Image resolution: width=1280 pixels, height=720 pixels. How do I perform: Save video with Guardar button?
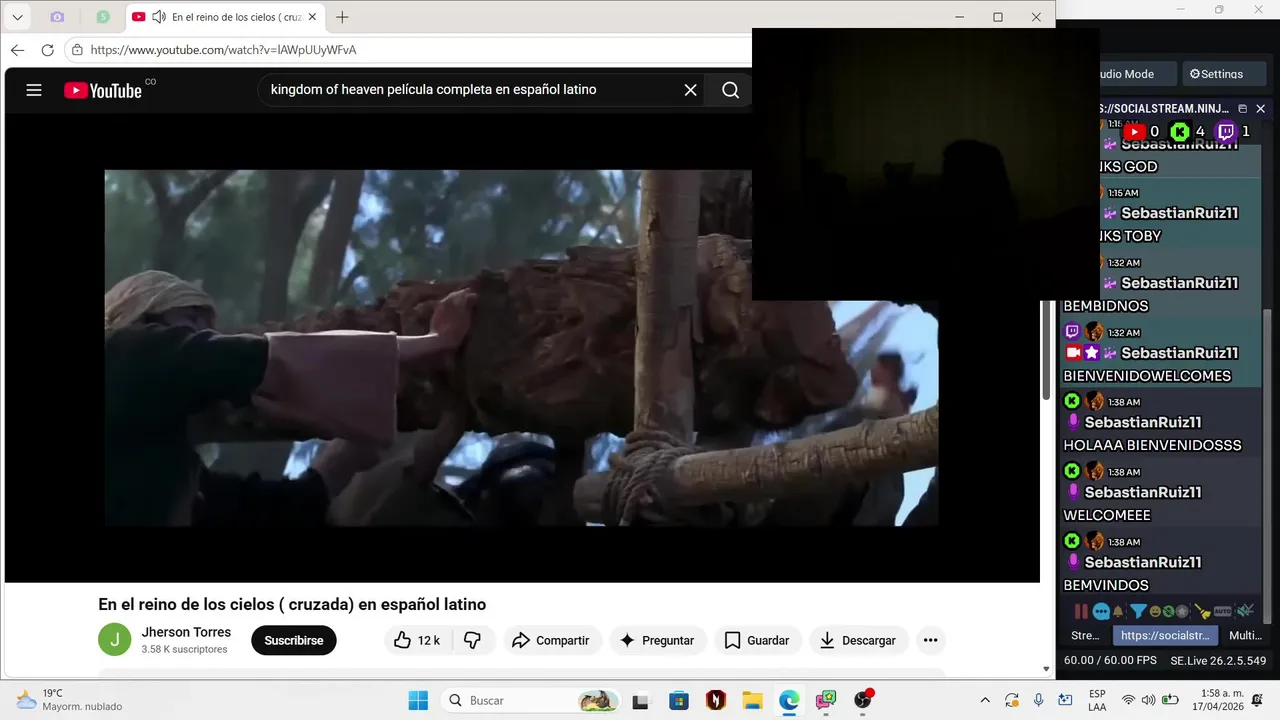pyautogui.click(x=758, y=640)
